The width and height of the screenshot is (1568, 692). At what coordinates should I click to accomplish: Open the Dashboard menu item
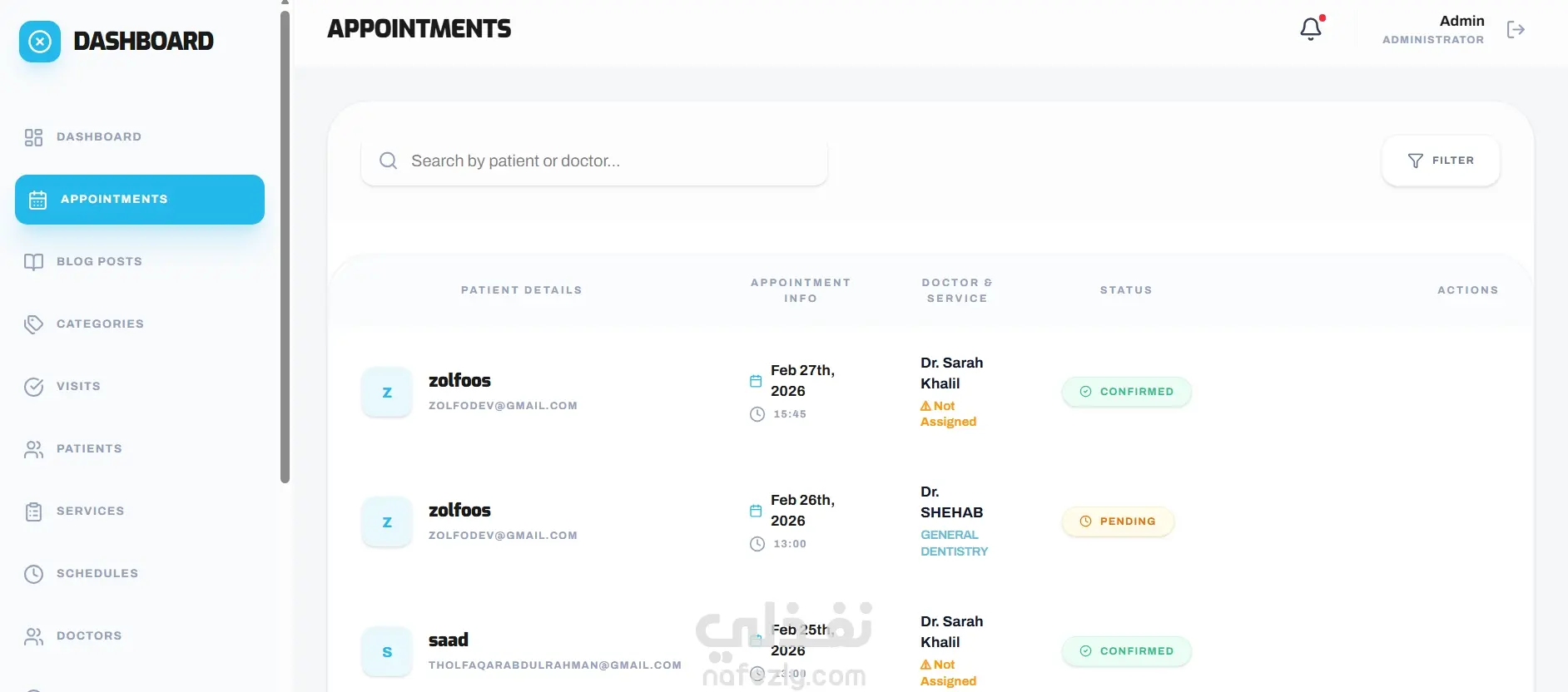coord(140,137)
